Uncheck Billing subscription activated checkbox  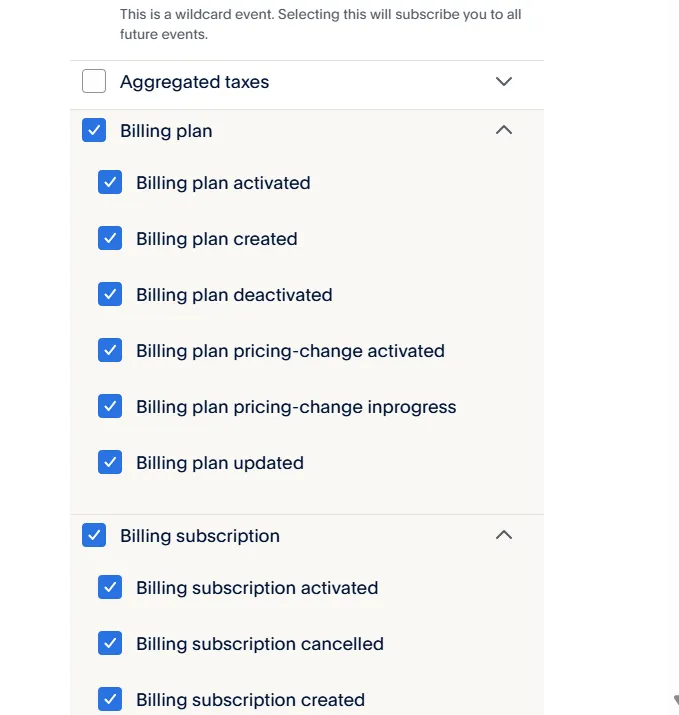tap(110, 588)
